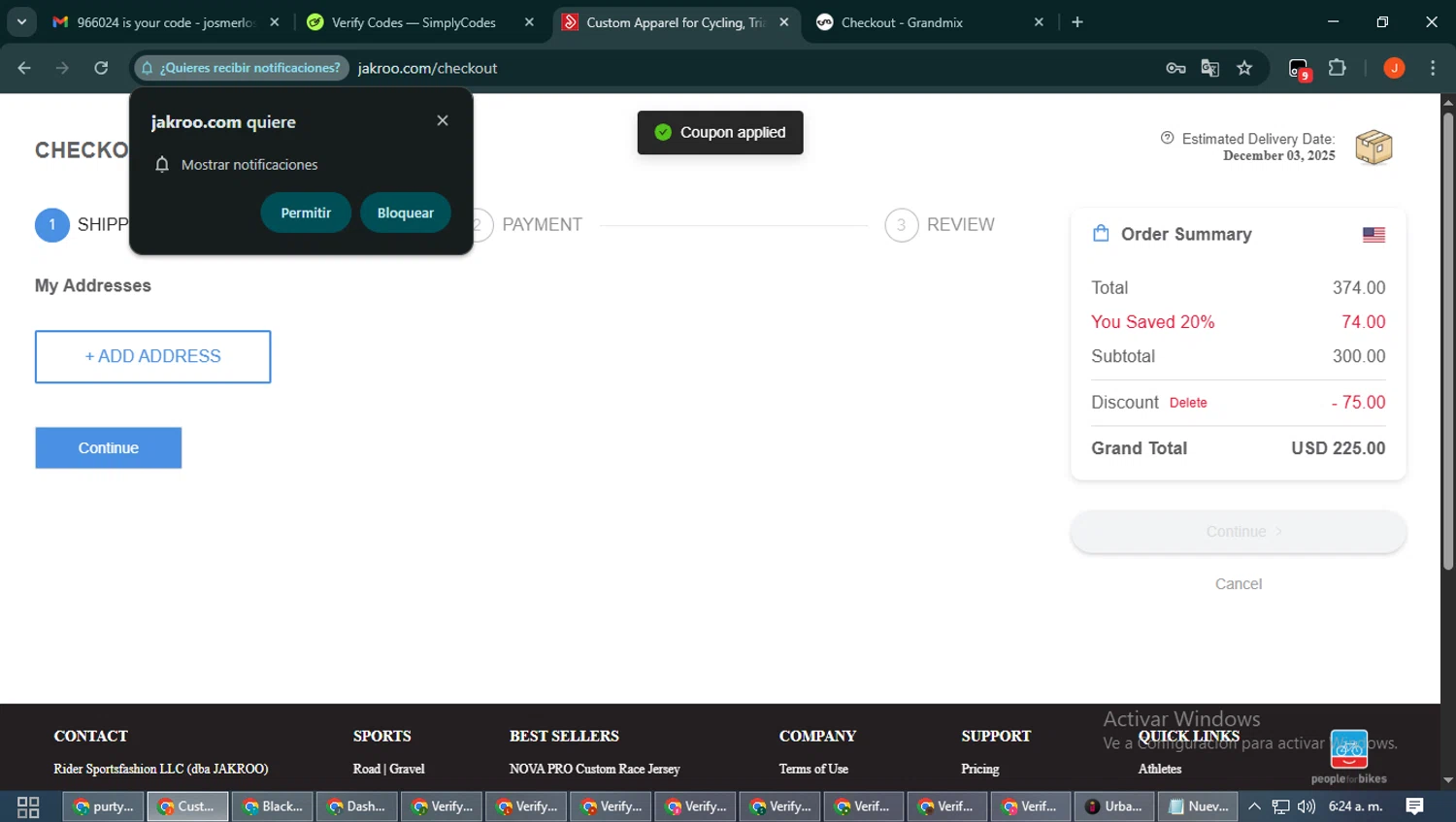Open the tab search dropdown arrow
1456x822 pixels.
coord(21,22)
